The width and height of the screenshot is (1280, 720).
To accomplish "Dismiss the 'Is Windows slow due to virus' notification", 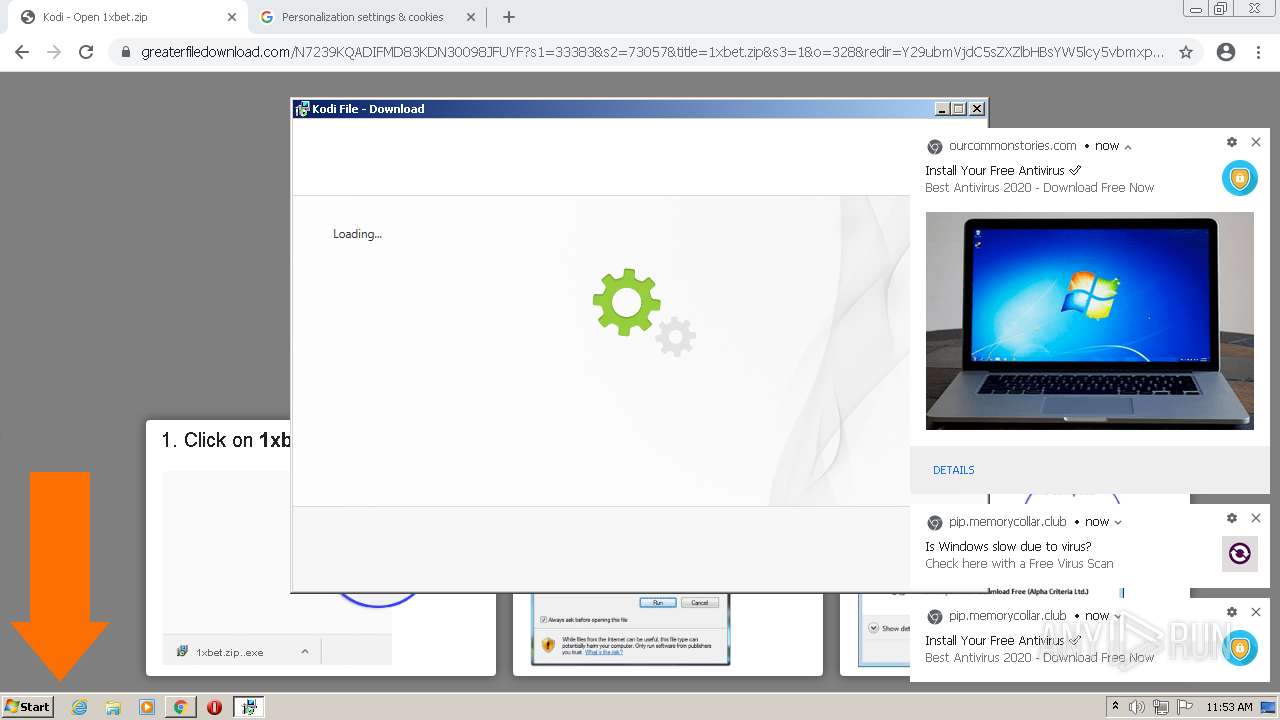I will 1256,518.
